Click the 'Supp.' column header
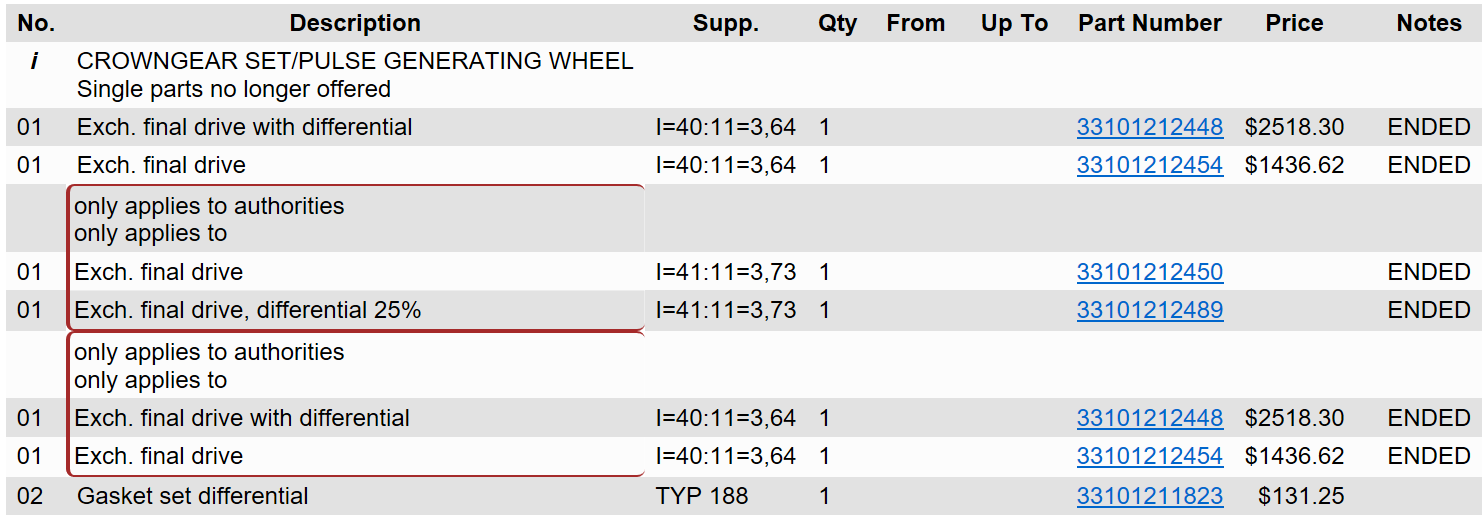1483x521 pixels. (726, 23)
